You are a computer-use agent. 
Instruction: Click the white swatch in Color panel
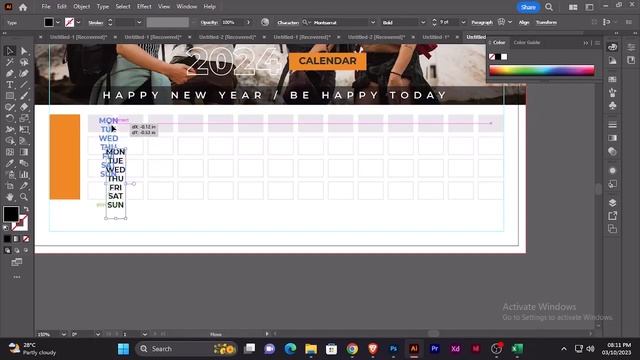504,57
